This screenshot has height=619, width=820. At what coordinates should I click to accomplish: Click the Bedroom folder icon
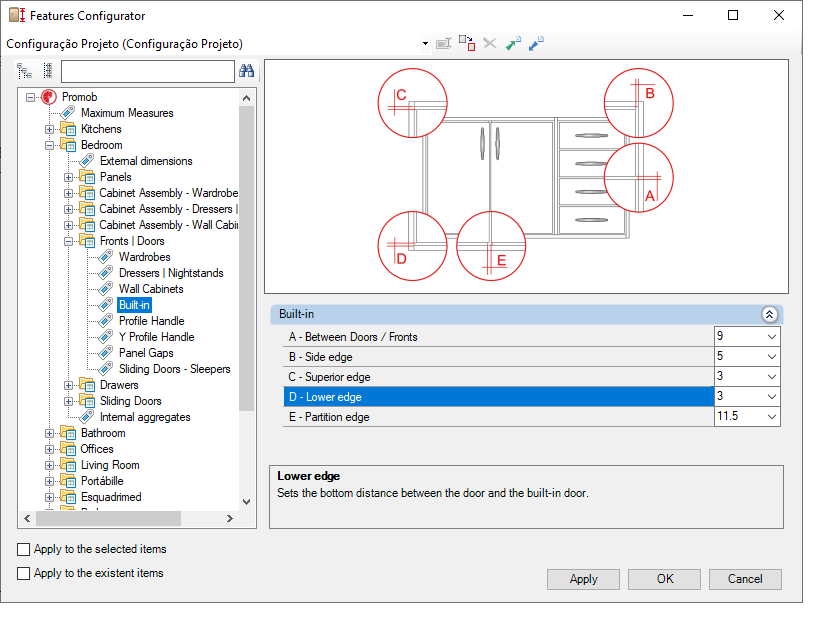(68, 145)
